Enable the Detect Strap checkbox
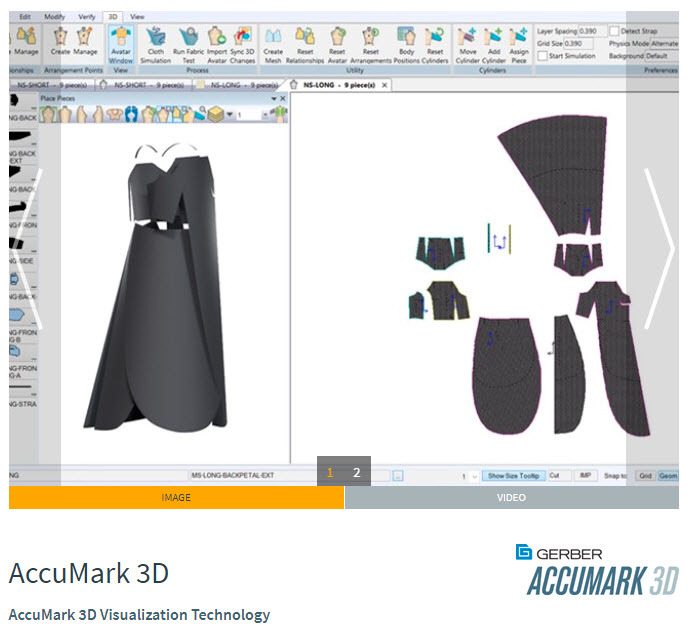Image resolution: width=691 pixels, height=628 pixels. (614, 31)
